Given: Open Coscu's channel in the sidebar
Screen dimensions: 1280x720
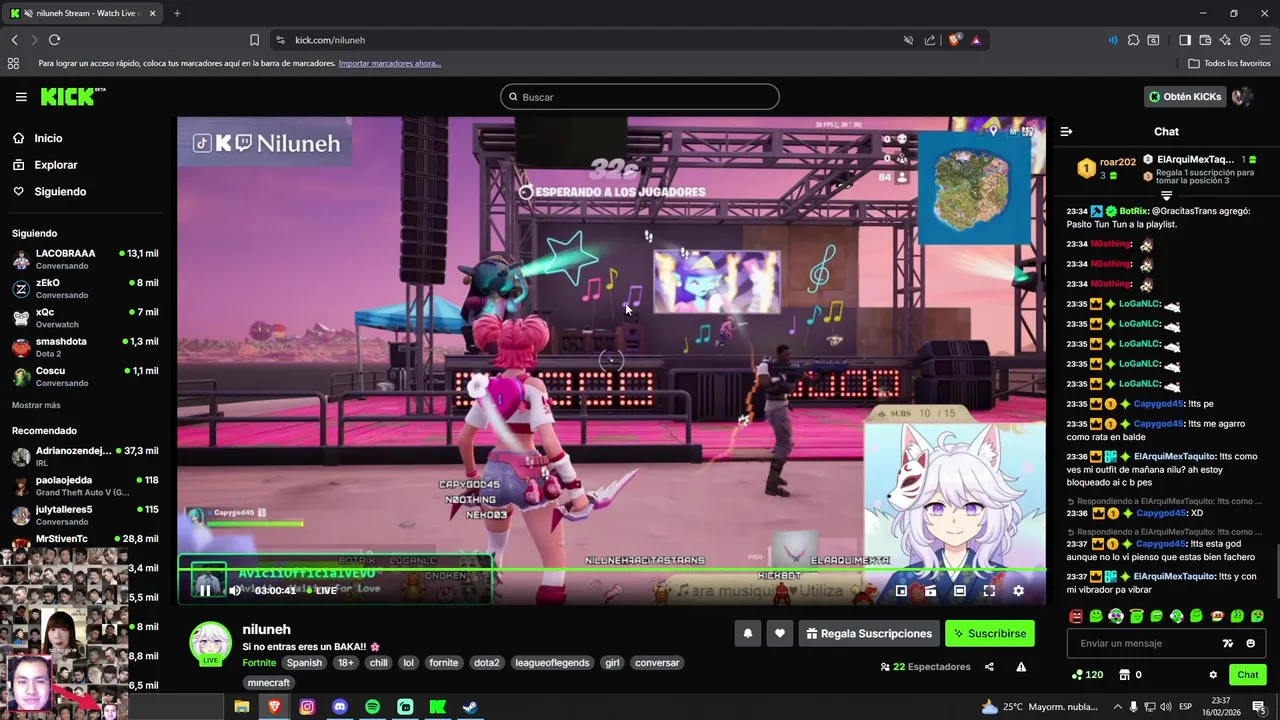Looking at the screenshot, I should (85, 376).
